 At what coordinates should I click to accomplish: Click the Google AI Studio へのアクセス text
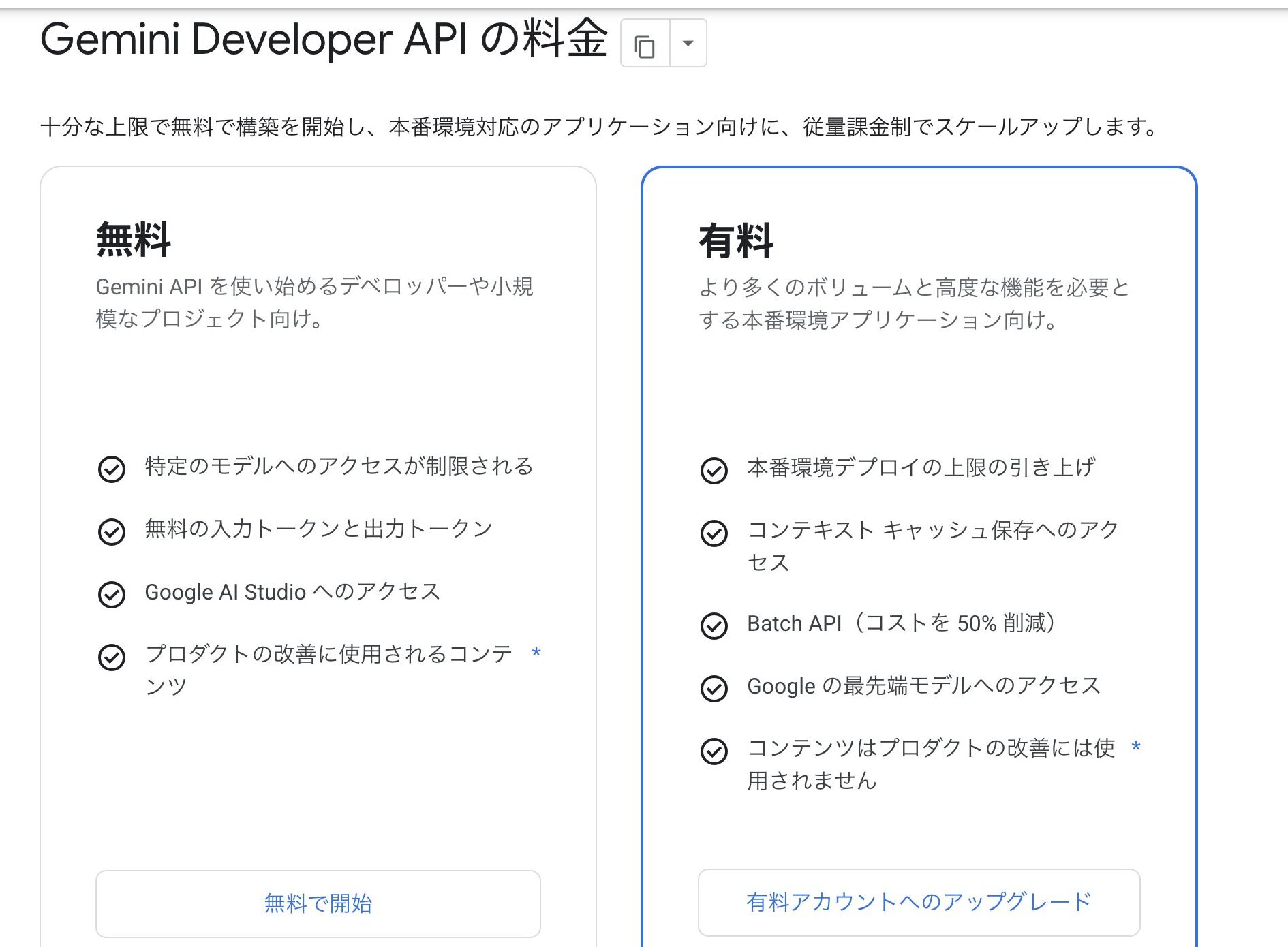292,592
